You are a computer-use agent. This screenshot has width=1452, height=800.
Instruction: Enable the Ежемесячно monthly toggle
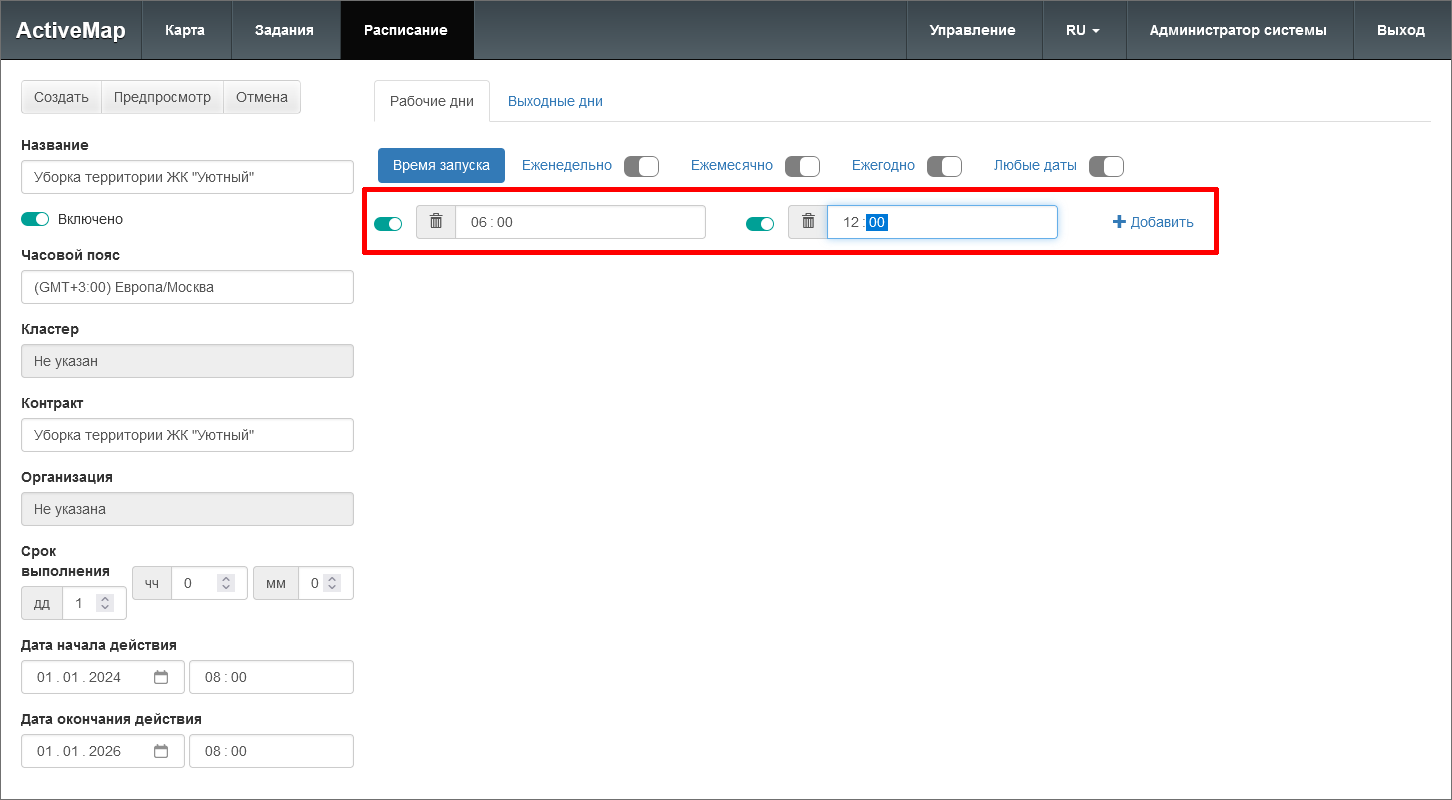tap(802, 166)
